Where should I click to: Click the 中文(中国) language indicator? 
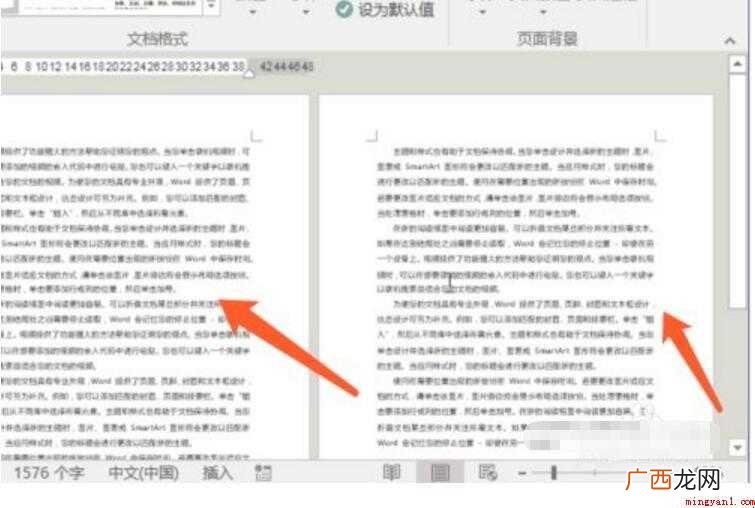143,472
